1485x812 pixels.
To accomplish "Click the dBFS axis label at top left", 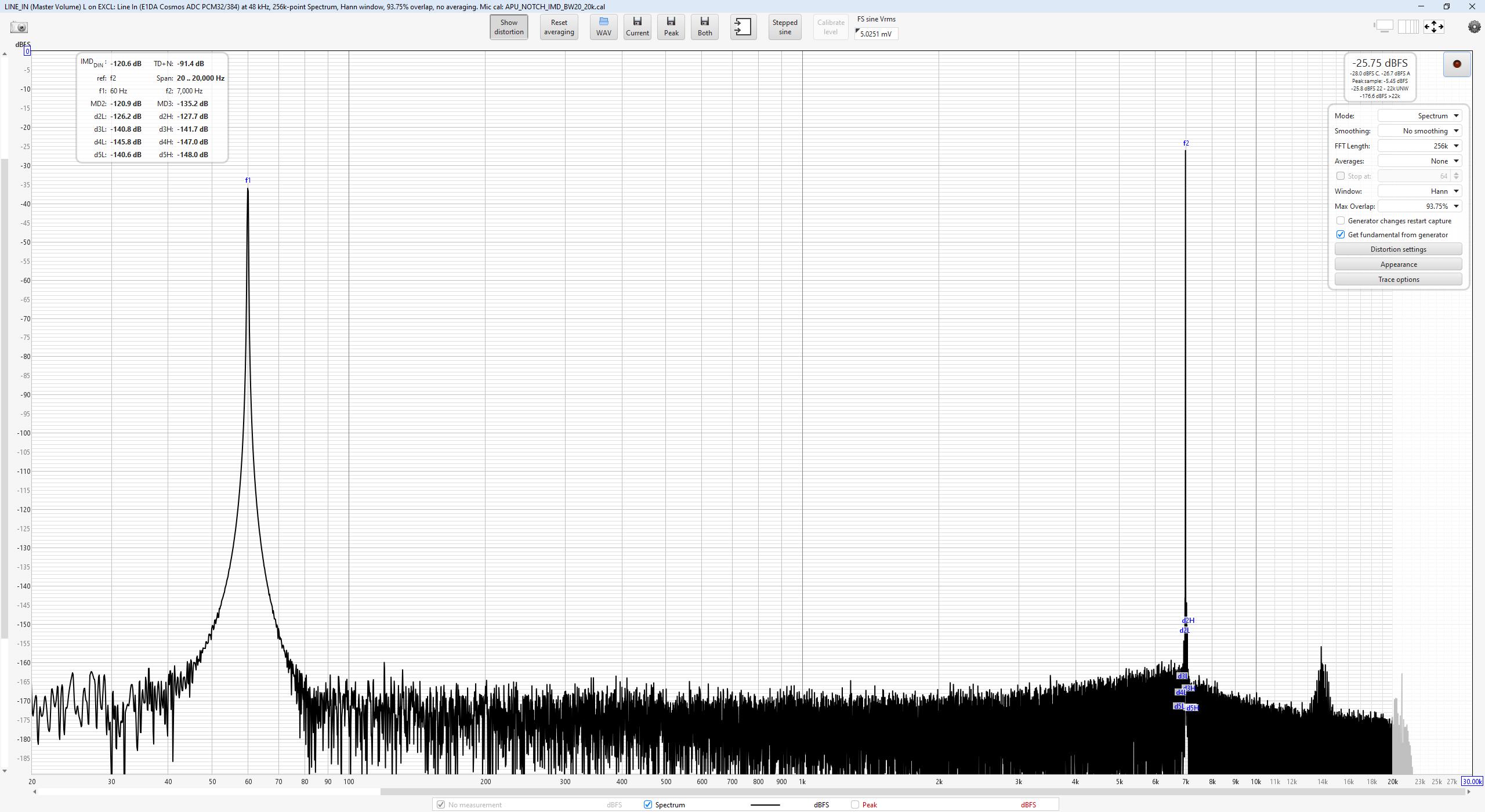I will pyautogui.click(x=23, y=45).
